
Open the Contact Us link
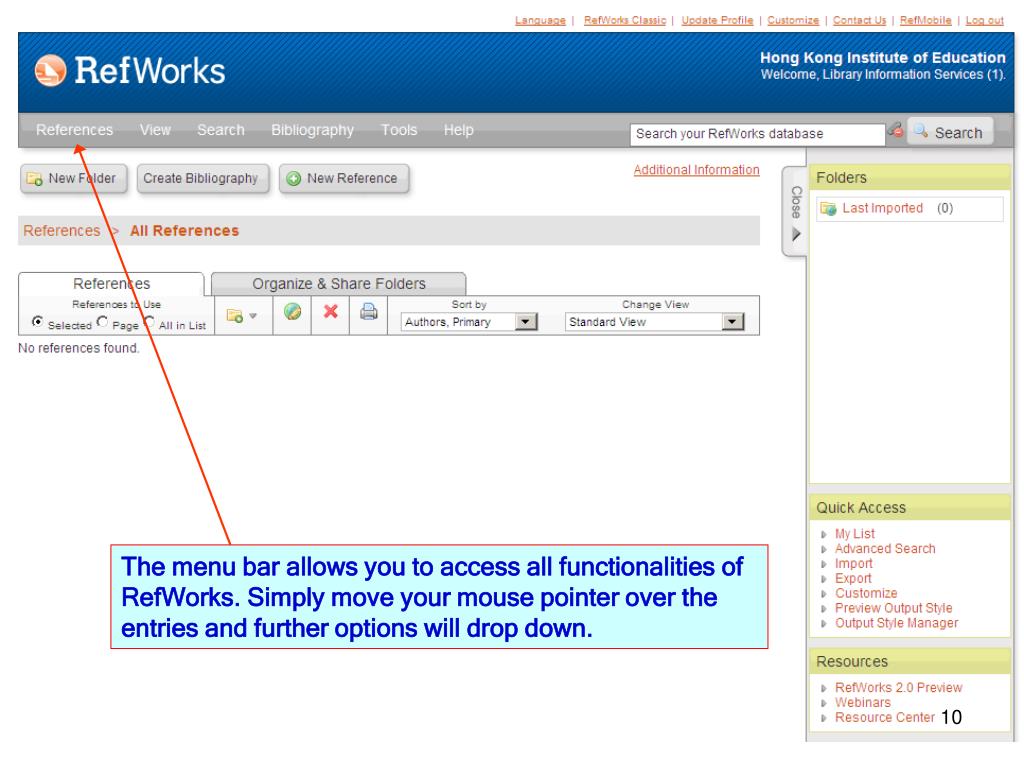pyautogui.click(x=859, y=20)
